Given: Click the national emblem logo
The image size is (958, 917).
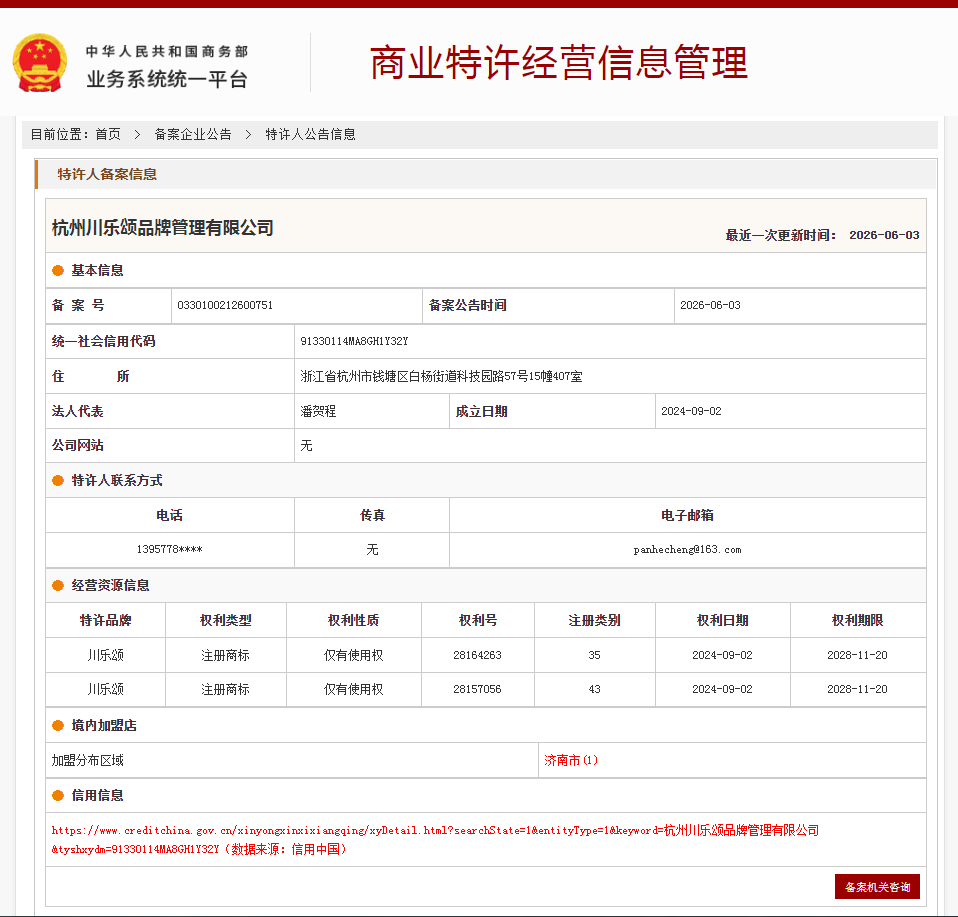Looking at the screenshot, I should coord(40,63).
